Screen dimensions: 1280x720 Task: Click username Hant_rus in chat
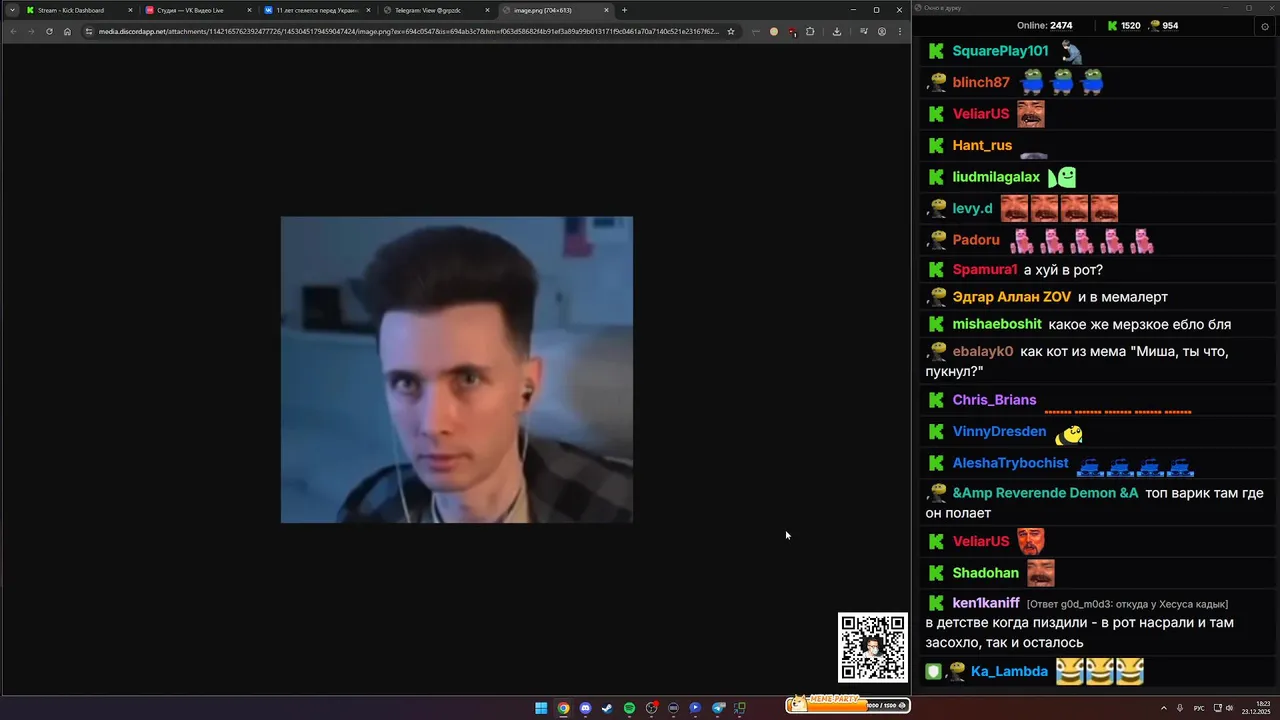pyautogui.click(x=982, y=145)
